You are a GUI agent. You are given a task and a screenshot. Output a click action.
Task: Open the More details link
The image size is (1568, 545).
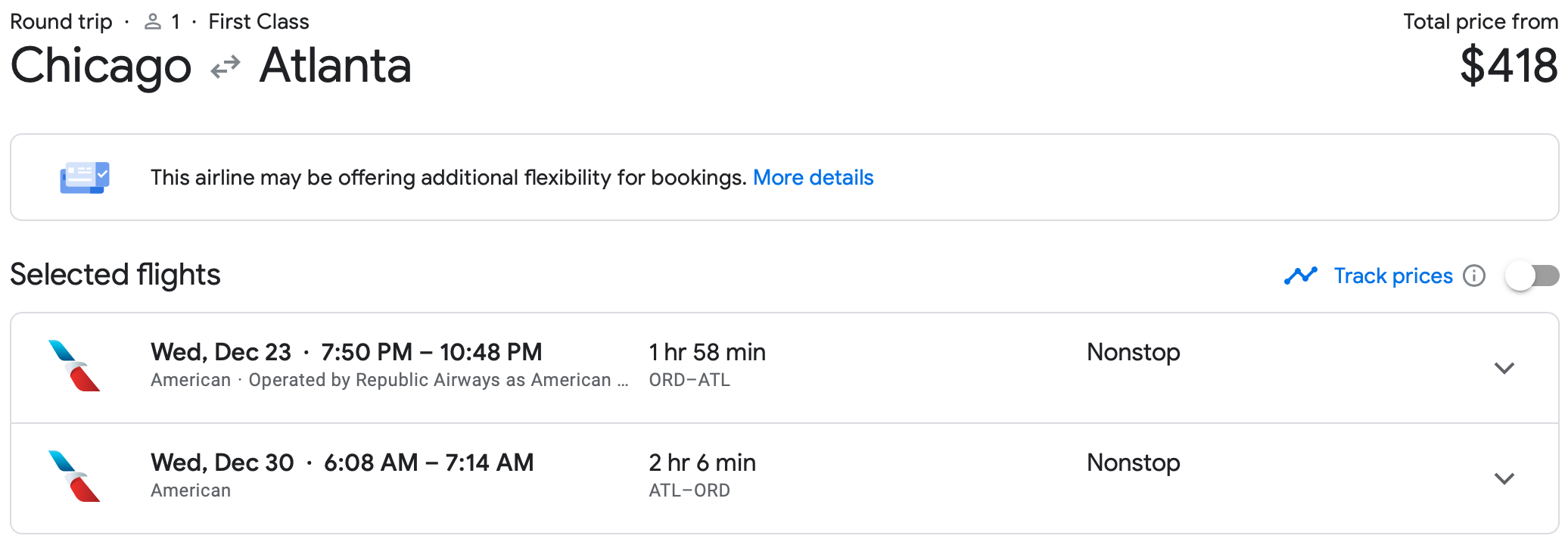point(814,177)
